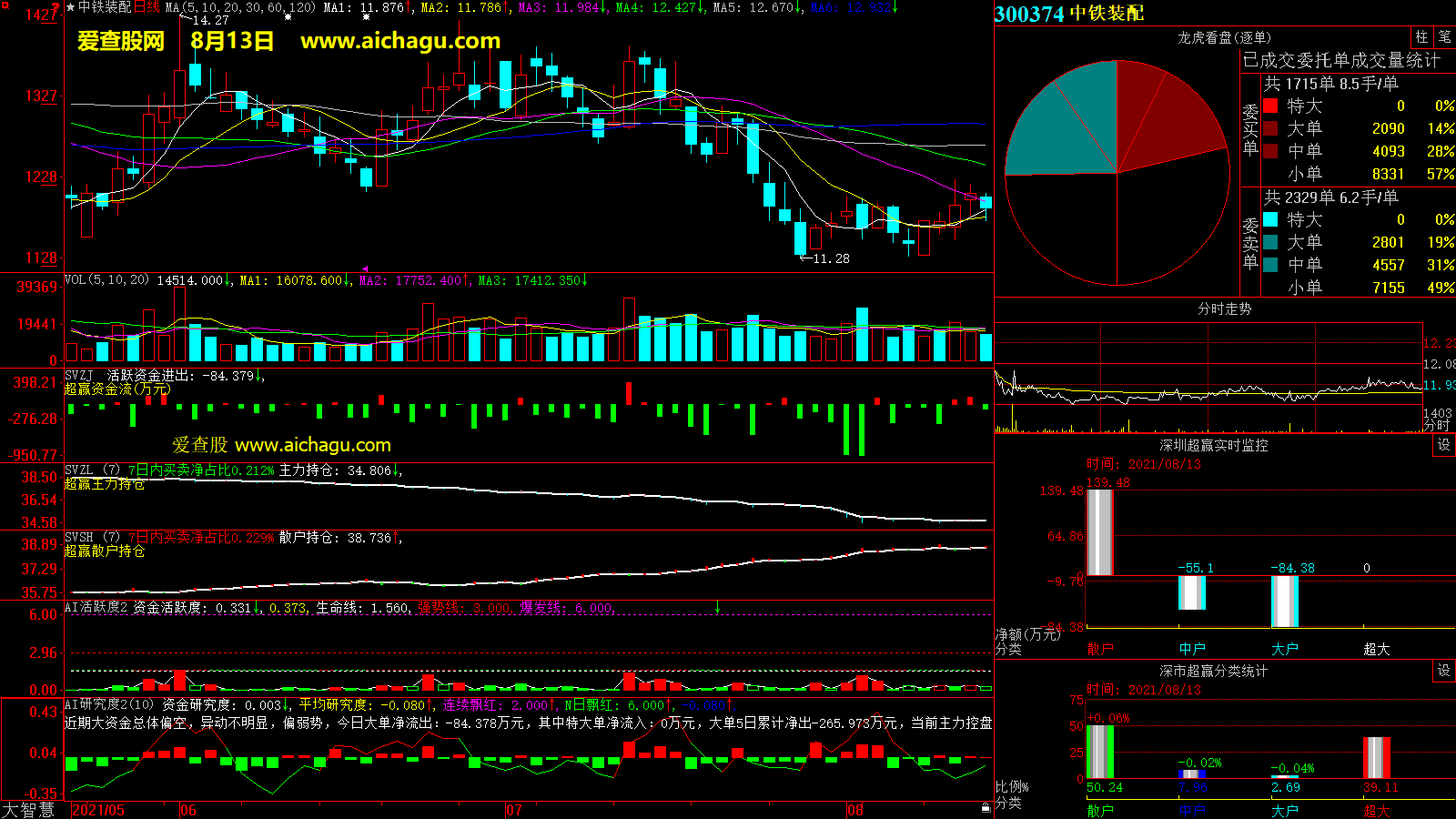
Task: Select the 分时走势 panel title
Action: 1224,309
